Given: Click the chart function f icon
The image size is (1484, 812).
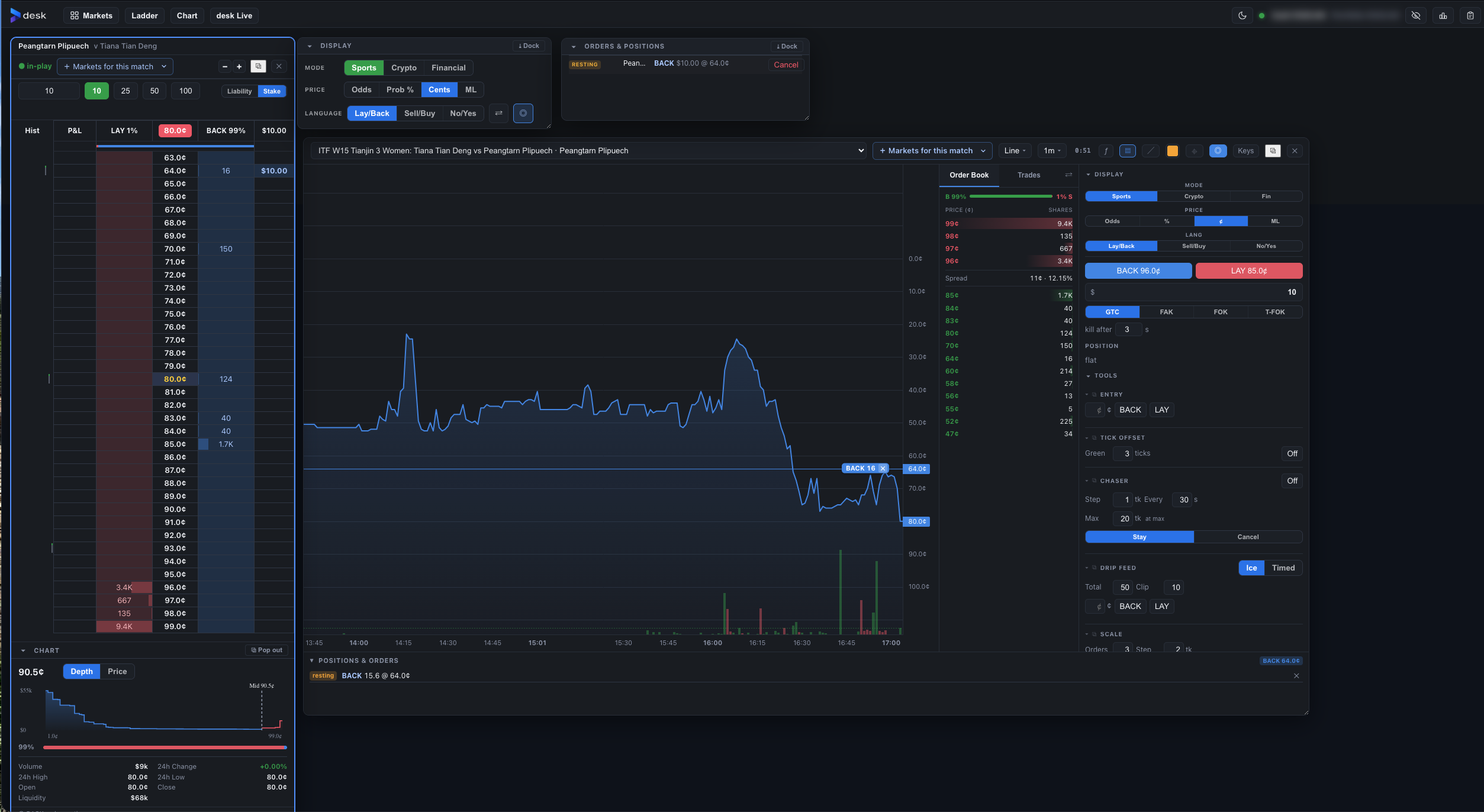Looking at the screenshot, I should click(x=1106, y=151).
